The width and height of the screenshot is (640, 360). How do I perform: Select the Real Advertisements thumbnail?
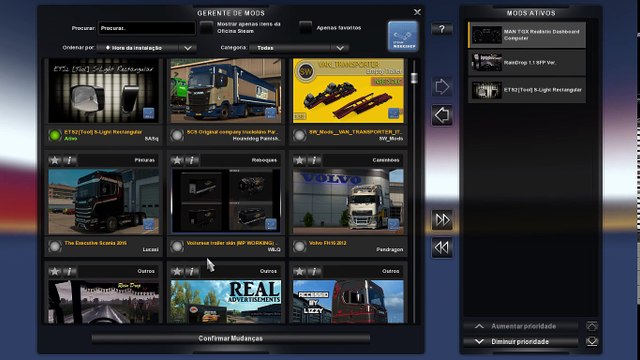click(226, 302)
